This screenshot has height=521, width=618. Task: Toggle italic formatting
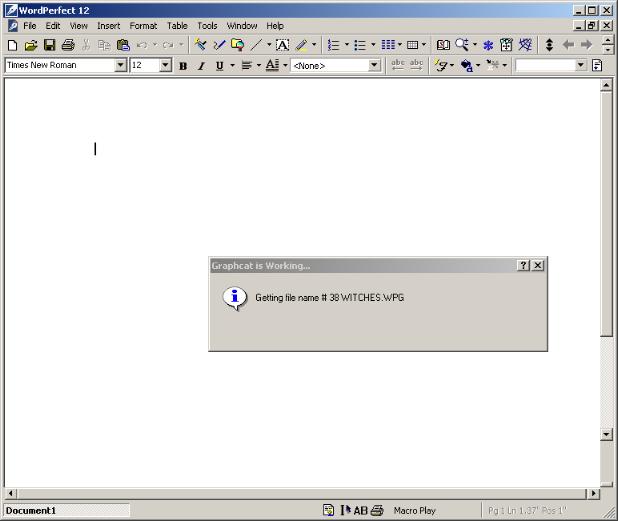point(201,66)
